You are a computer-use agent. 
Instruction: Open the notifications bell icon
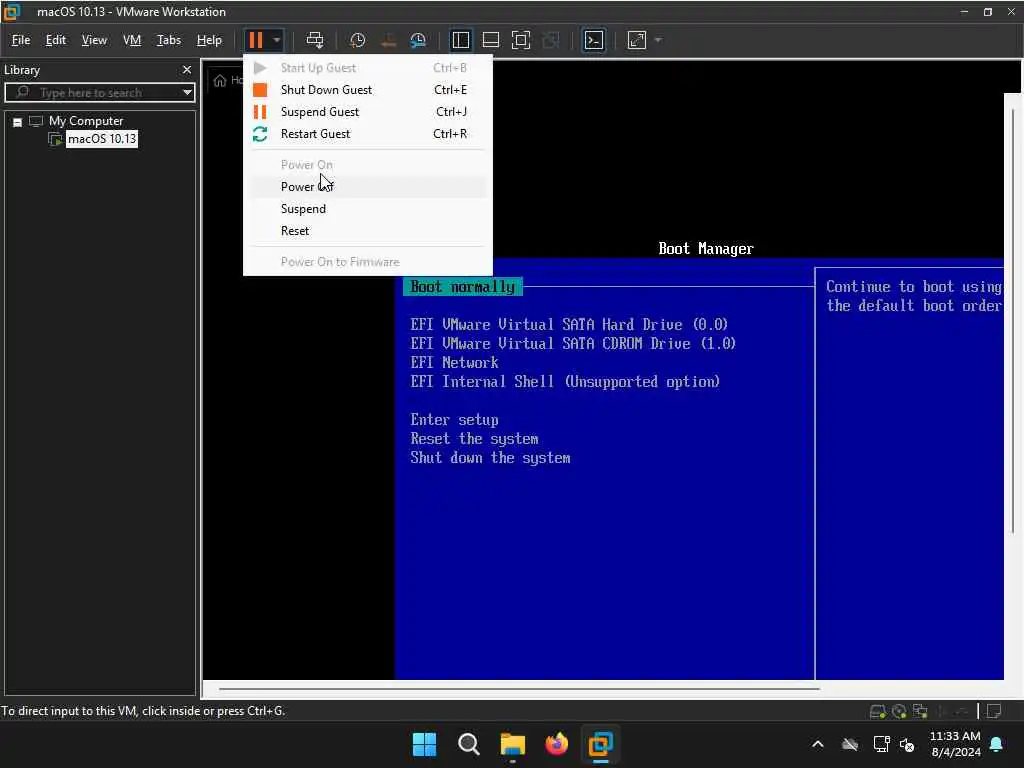997,744
